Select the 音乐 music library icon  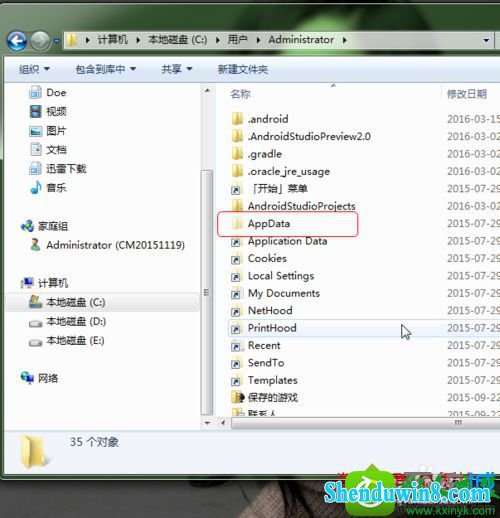[x=36, y=187]
